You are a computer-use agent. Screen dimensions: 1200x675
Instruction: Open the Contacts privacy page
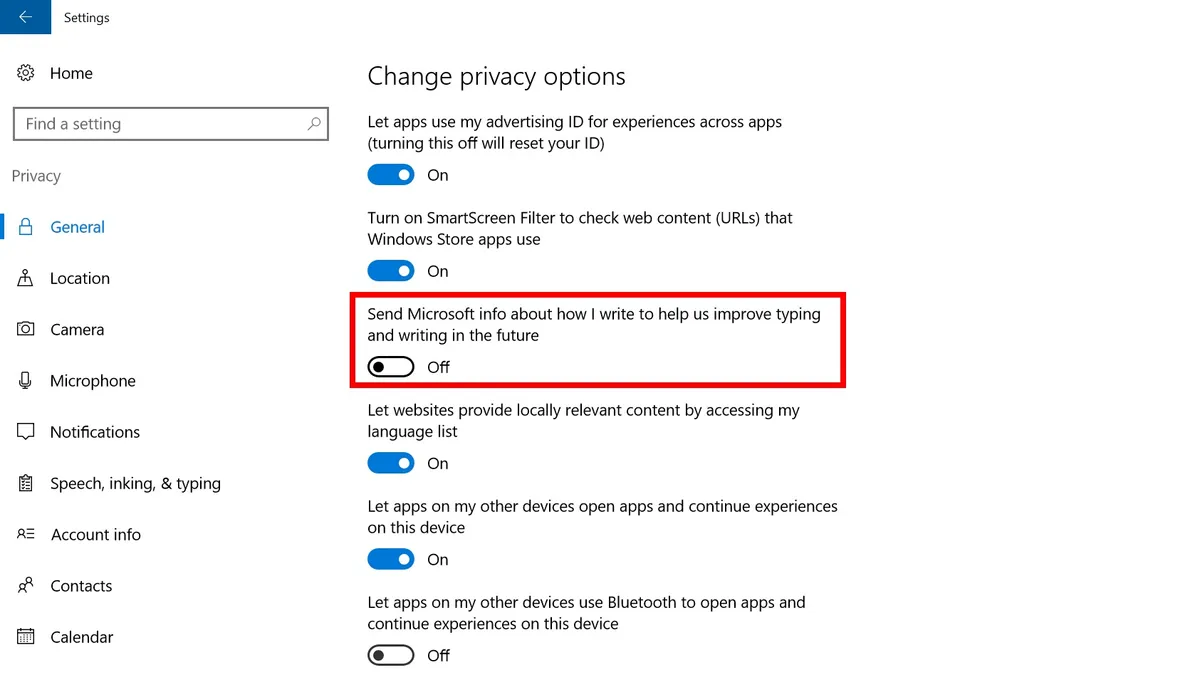81,586
